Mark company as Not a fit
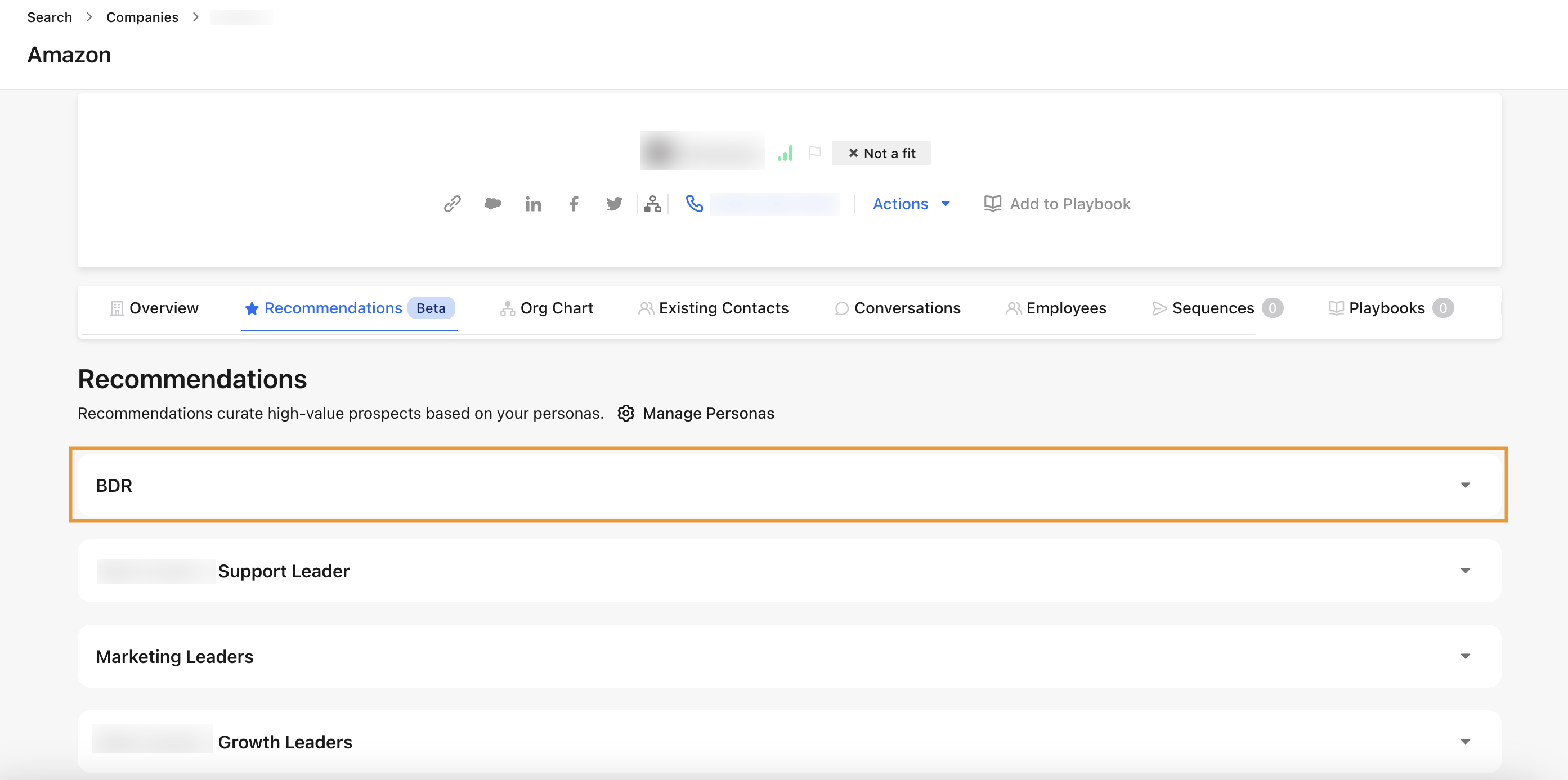This screenshot has height=780, width=1568. tap(881, 153)
